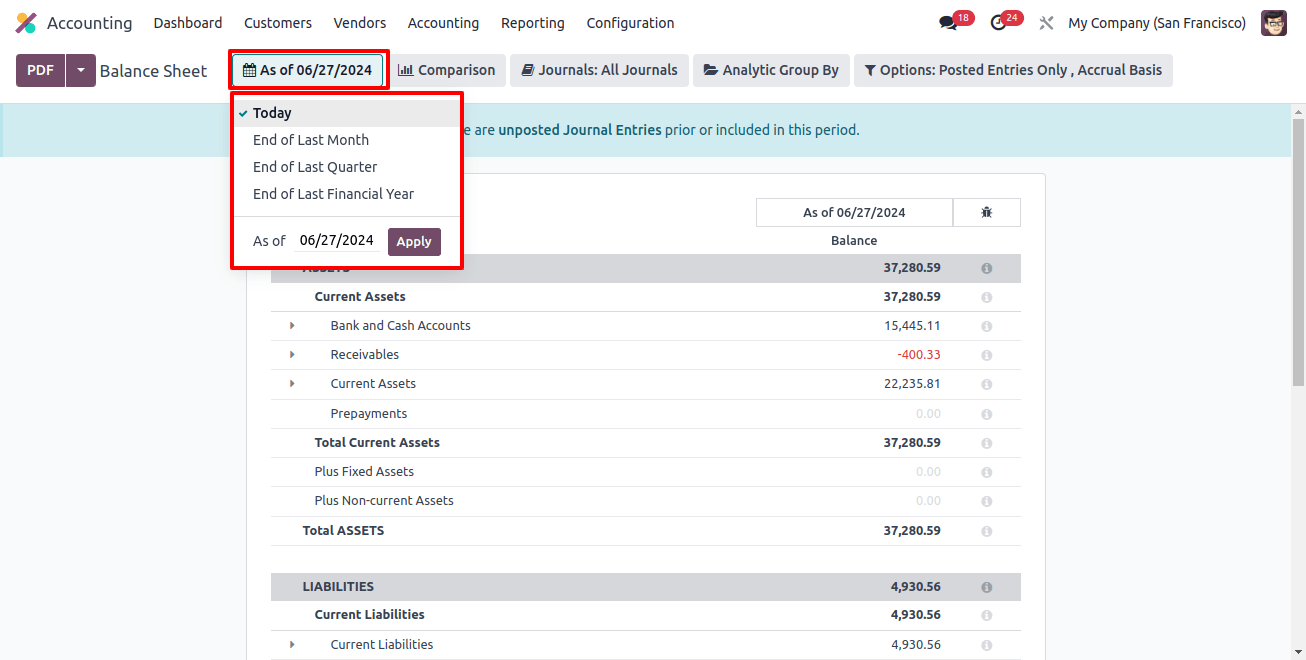Open the Journals: All Journals dropdown

click(599, 70)
